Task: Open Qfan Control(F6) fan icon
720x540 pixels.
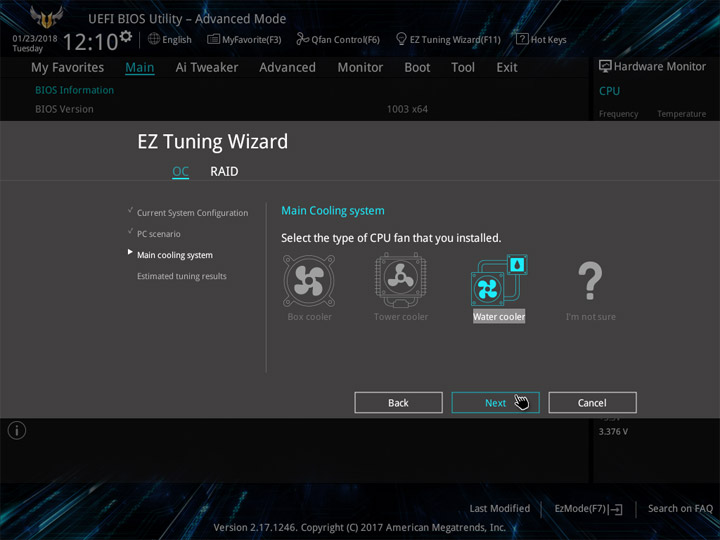Action: point(302,39)
